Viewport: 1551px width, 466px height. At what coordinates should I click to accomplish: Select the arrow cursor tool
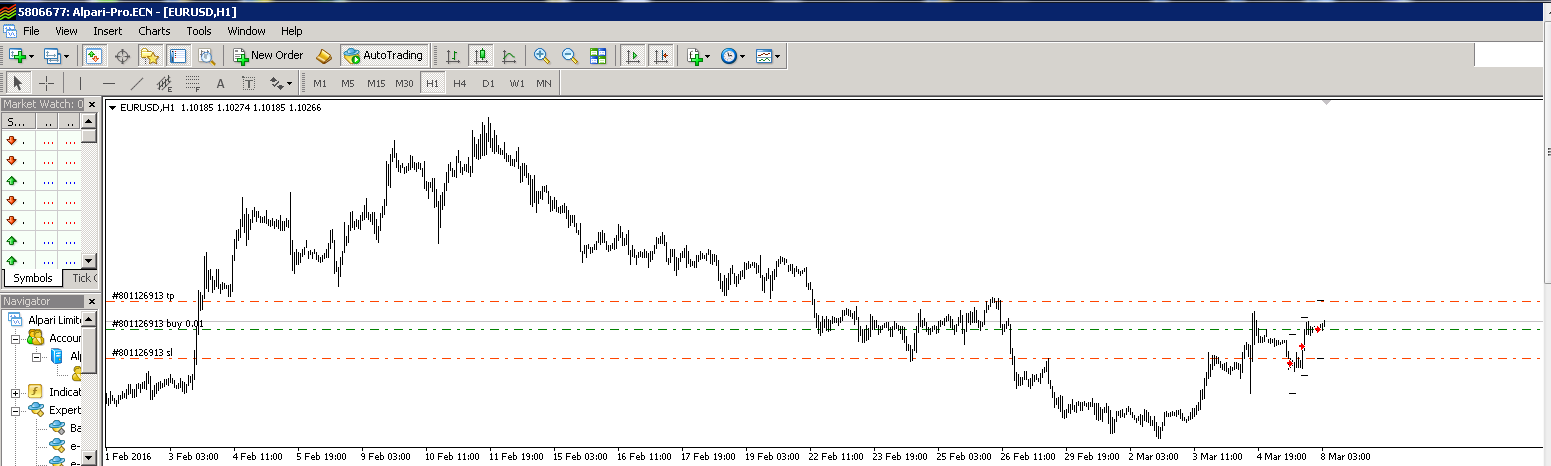coord(18,83)
